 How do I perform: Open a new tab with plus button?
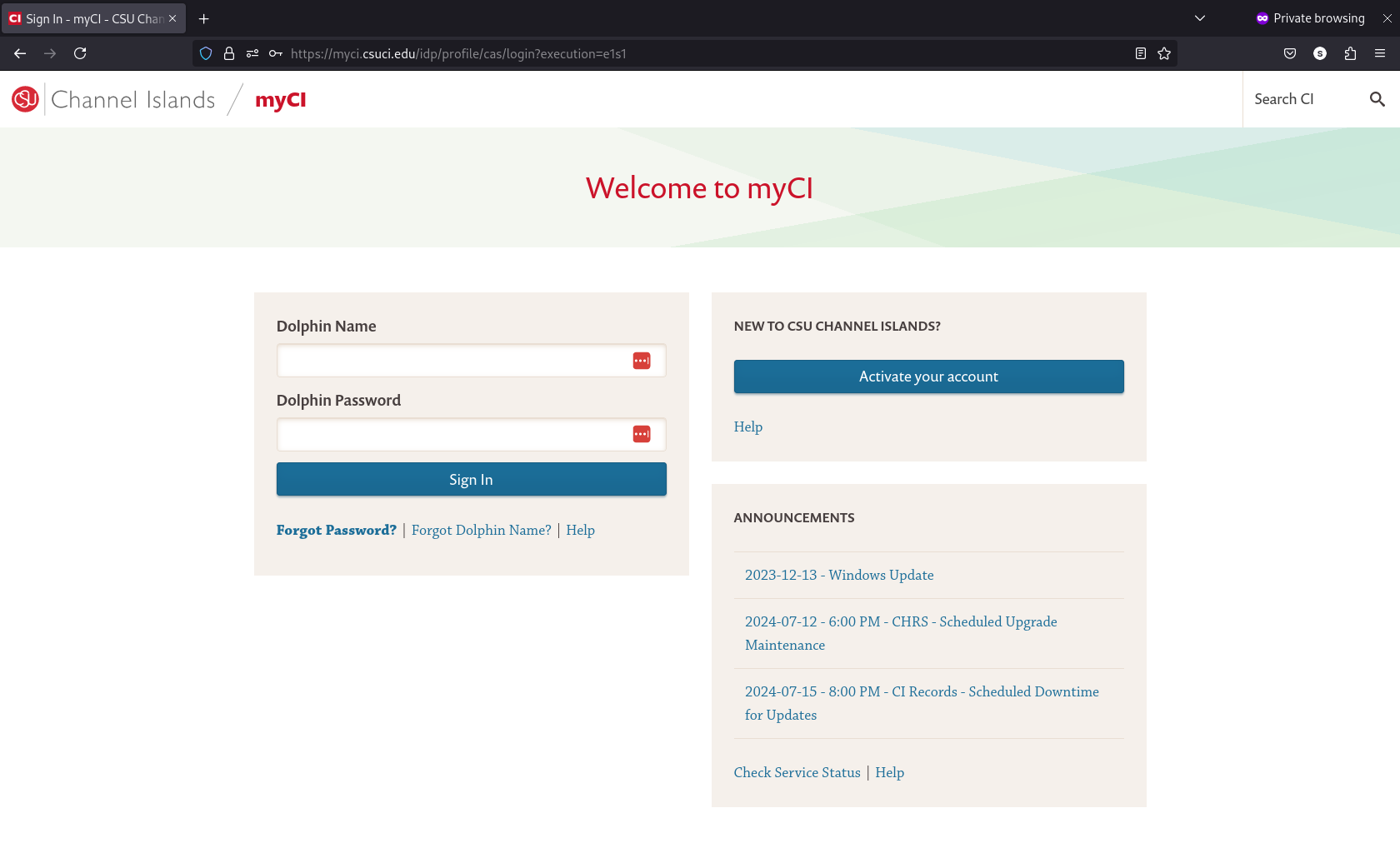tap(203, 18)
